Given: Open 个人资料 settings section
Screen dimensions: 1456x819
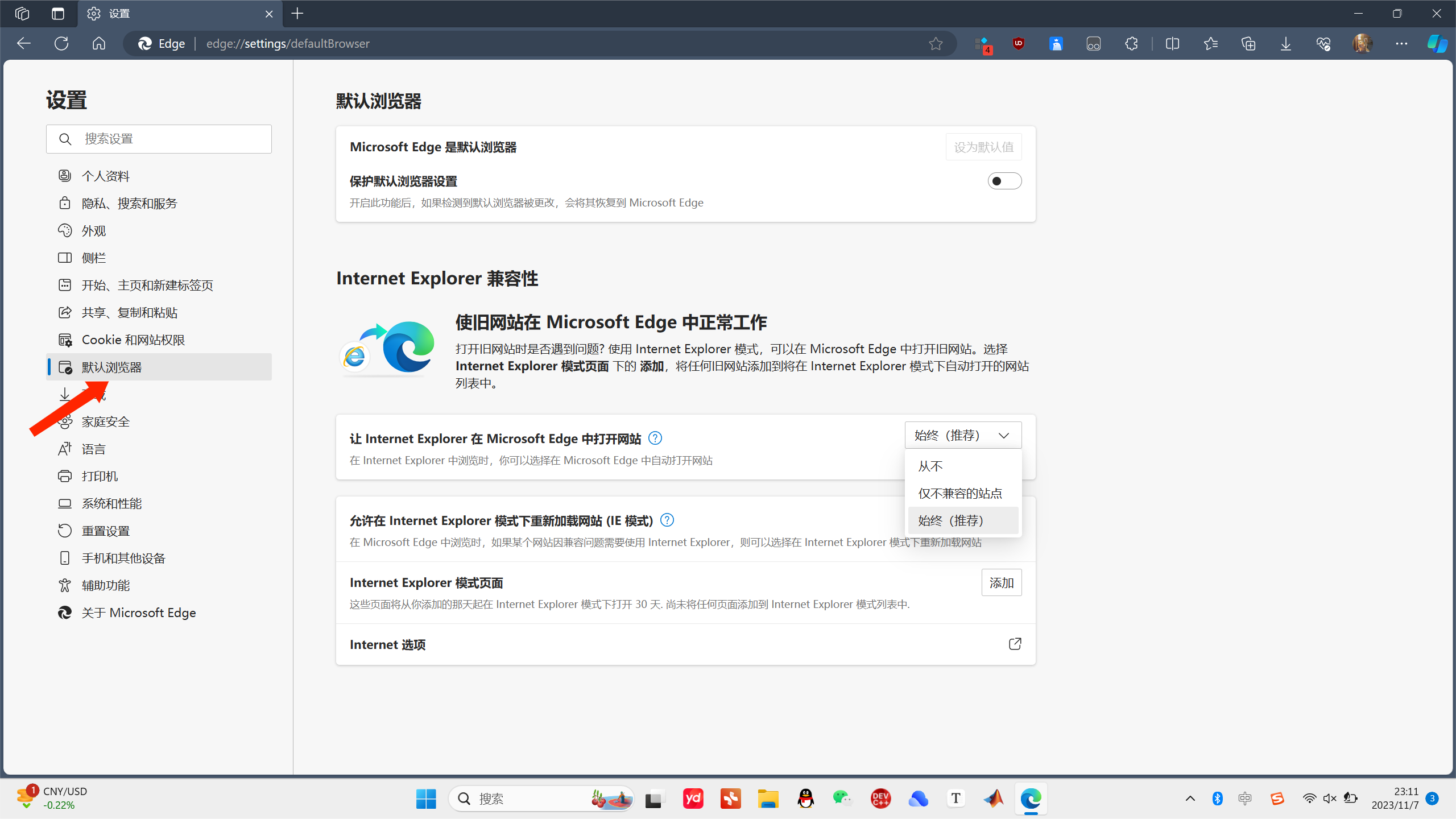Looking at the screenshot, I should click(x=159, y=176).
